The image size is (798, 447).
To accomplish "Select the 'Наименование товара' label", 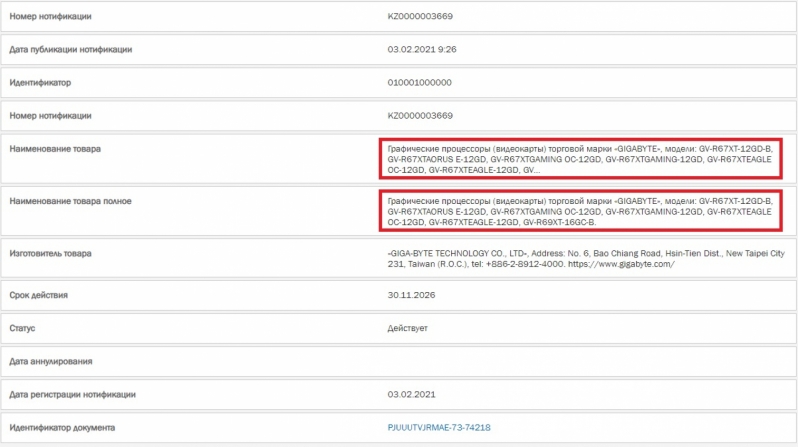I will pos(55,149).
